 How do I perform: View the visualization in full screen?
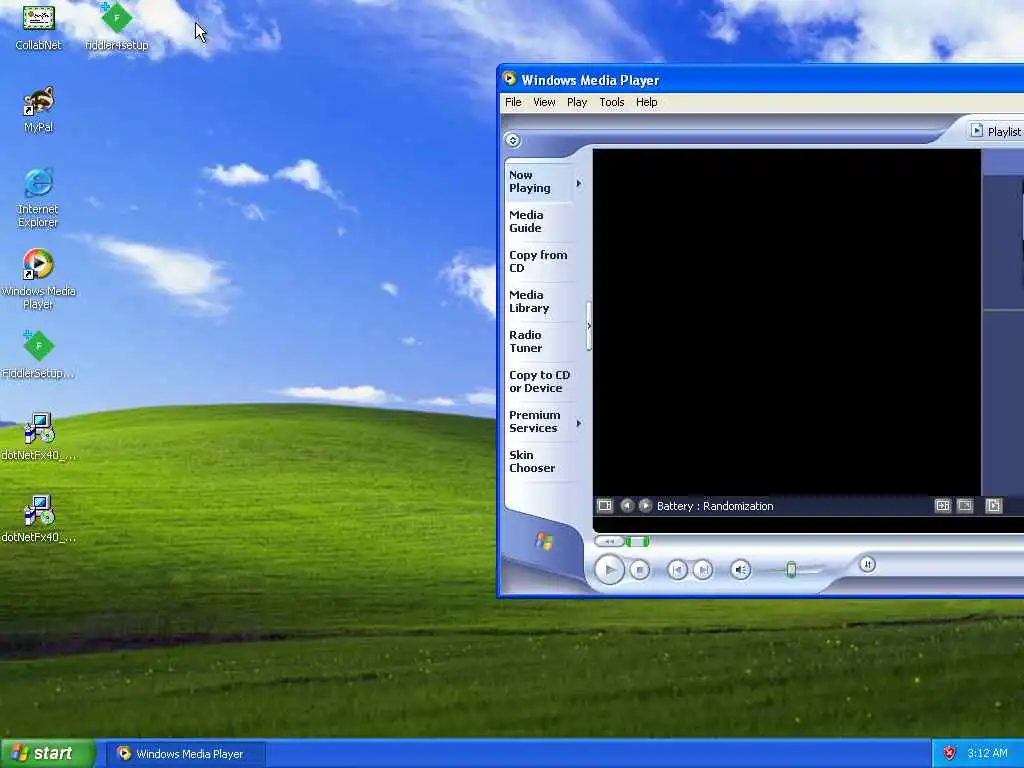coord(965,505)
